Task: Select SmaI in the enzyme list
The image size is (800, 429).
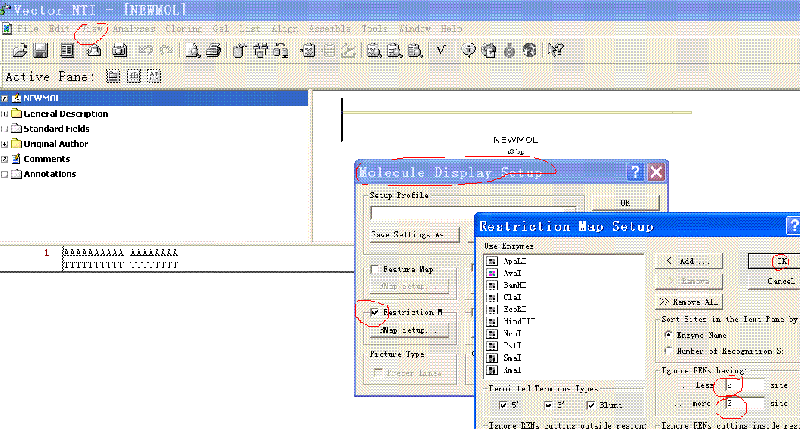Action: pos(512,358)
